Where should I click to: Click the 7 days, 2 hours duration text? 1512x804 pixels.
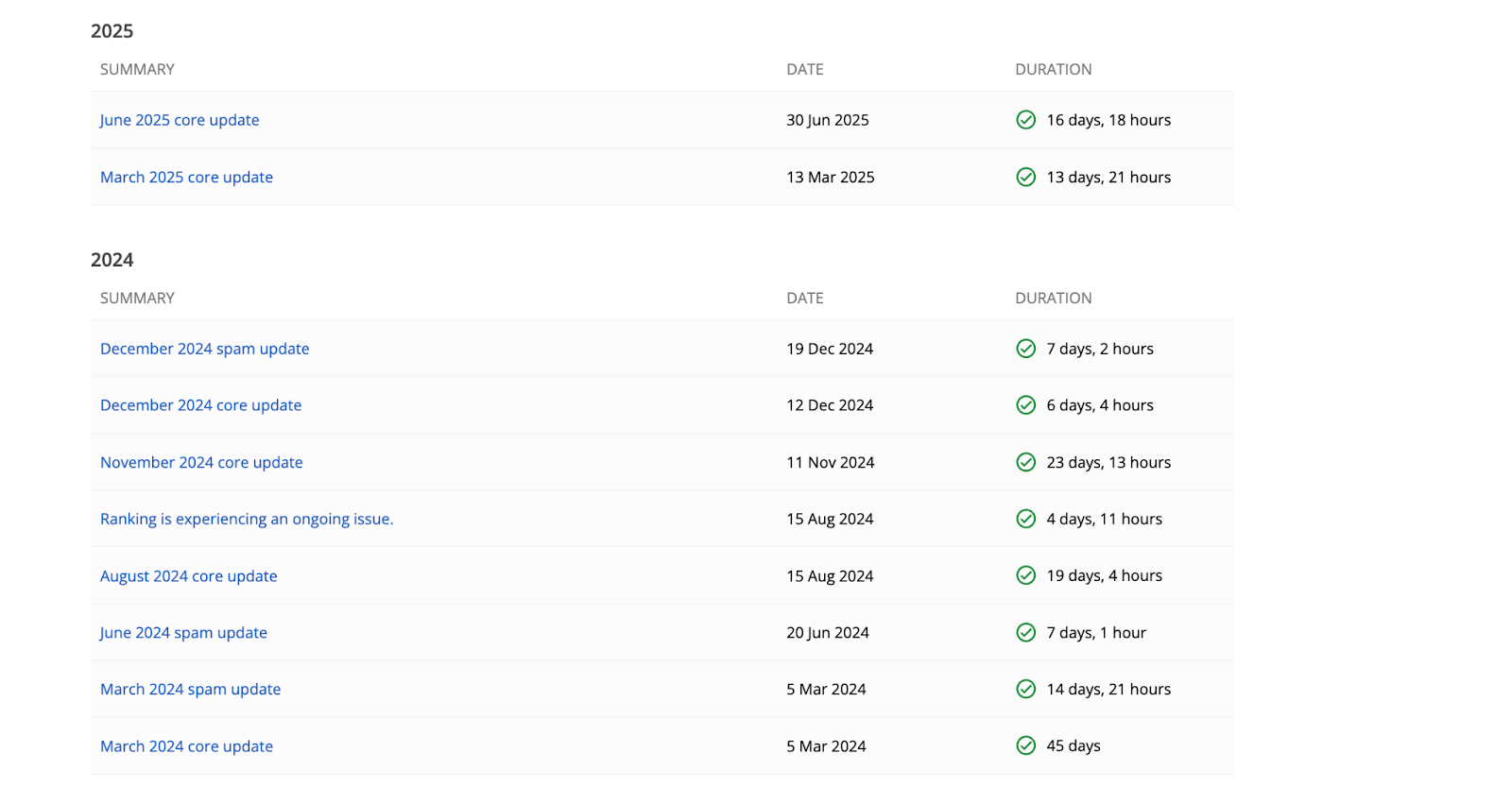(x=1100, y=349)
